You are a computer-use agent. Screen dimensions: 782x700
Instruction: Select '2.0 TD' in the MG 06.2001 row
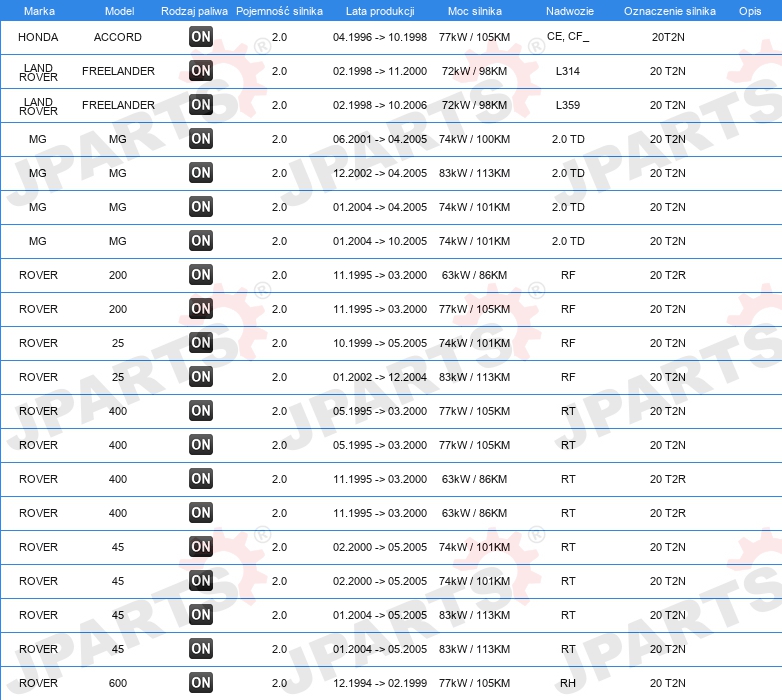[568, 139]
